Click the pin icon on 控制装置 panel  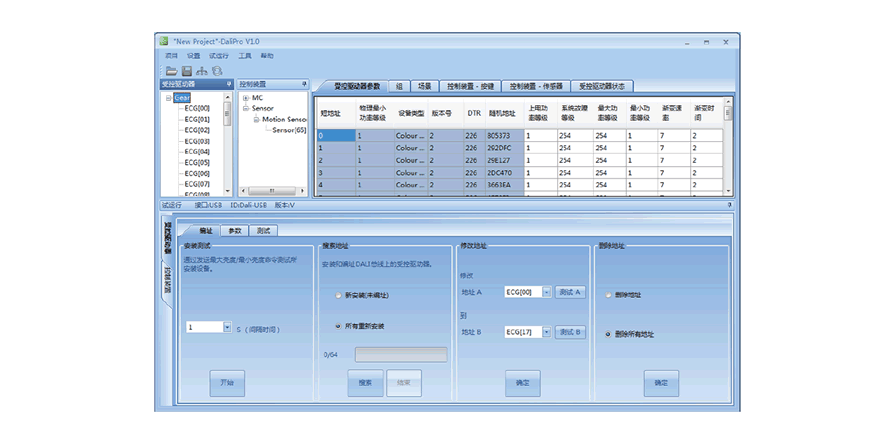305,84
